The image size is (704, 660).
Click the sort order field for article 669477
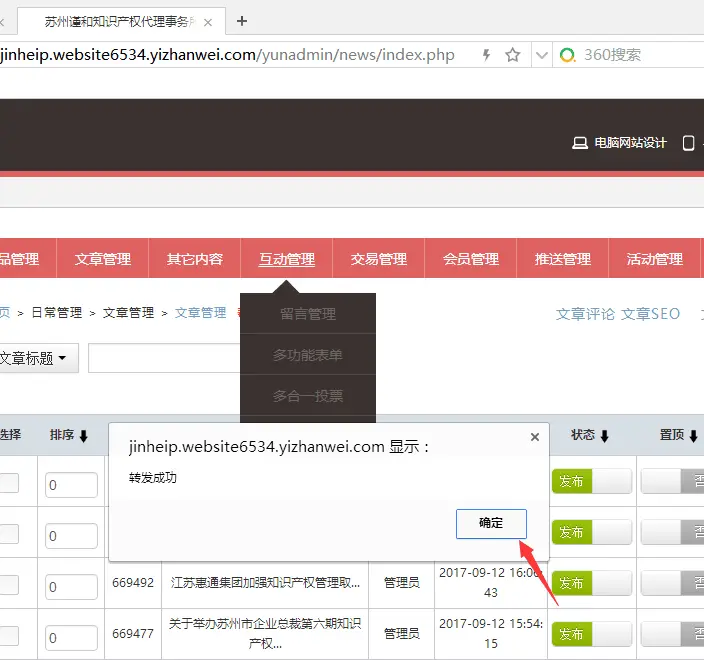coord(71,638)
